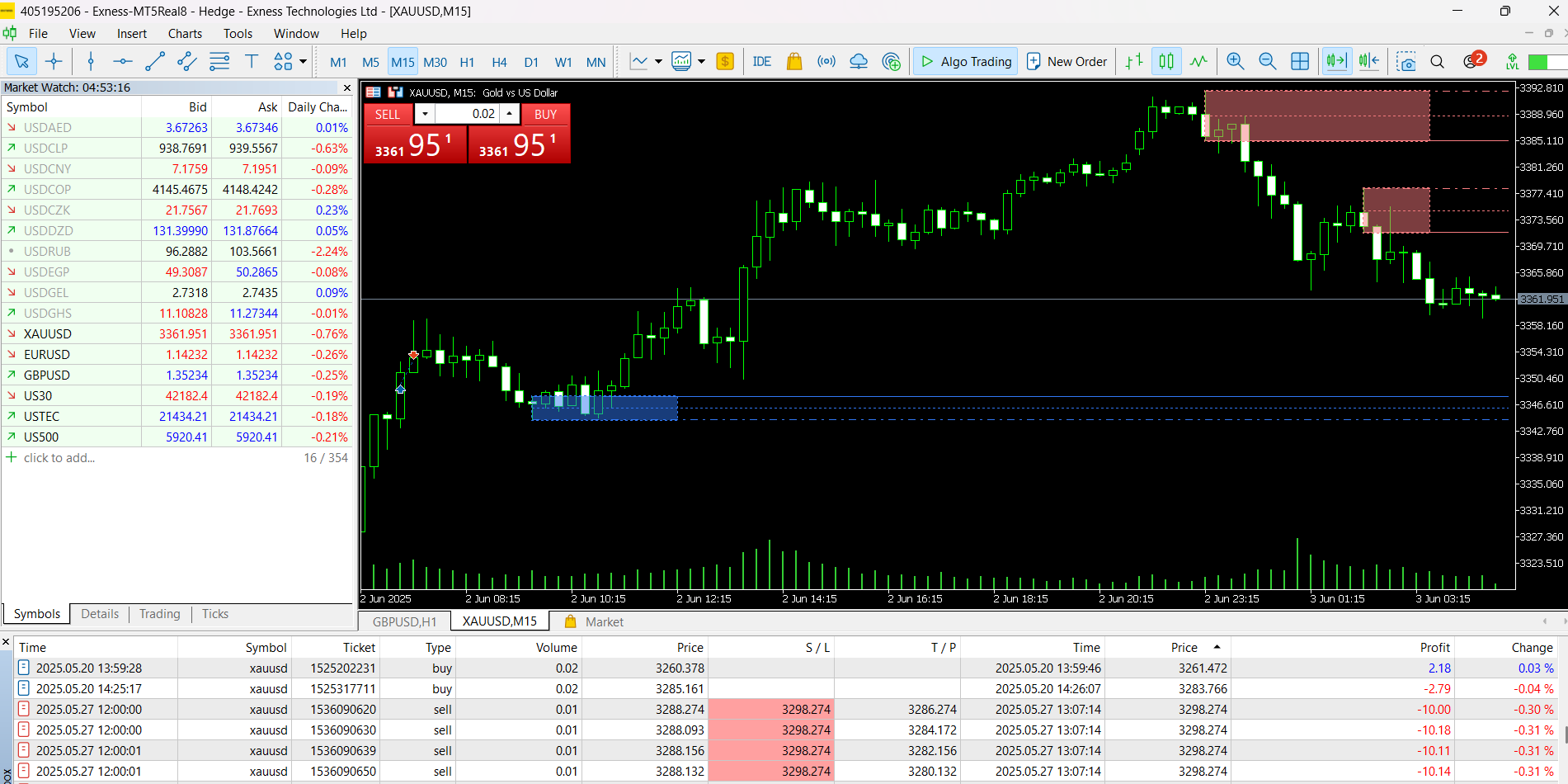This screenshot has height=784, width=1568.
Task: Close the Market Watch panel
Action: point(347,87)
